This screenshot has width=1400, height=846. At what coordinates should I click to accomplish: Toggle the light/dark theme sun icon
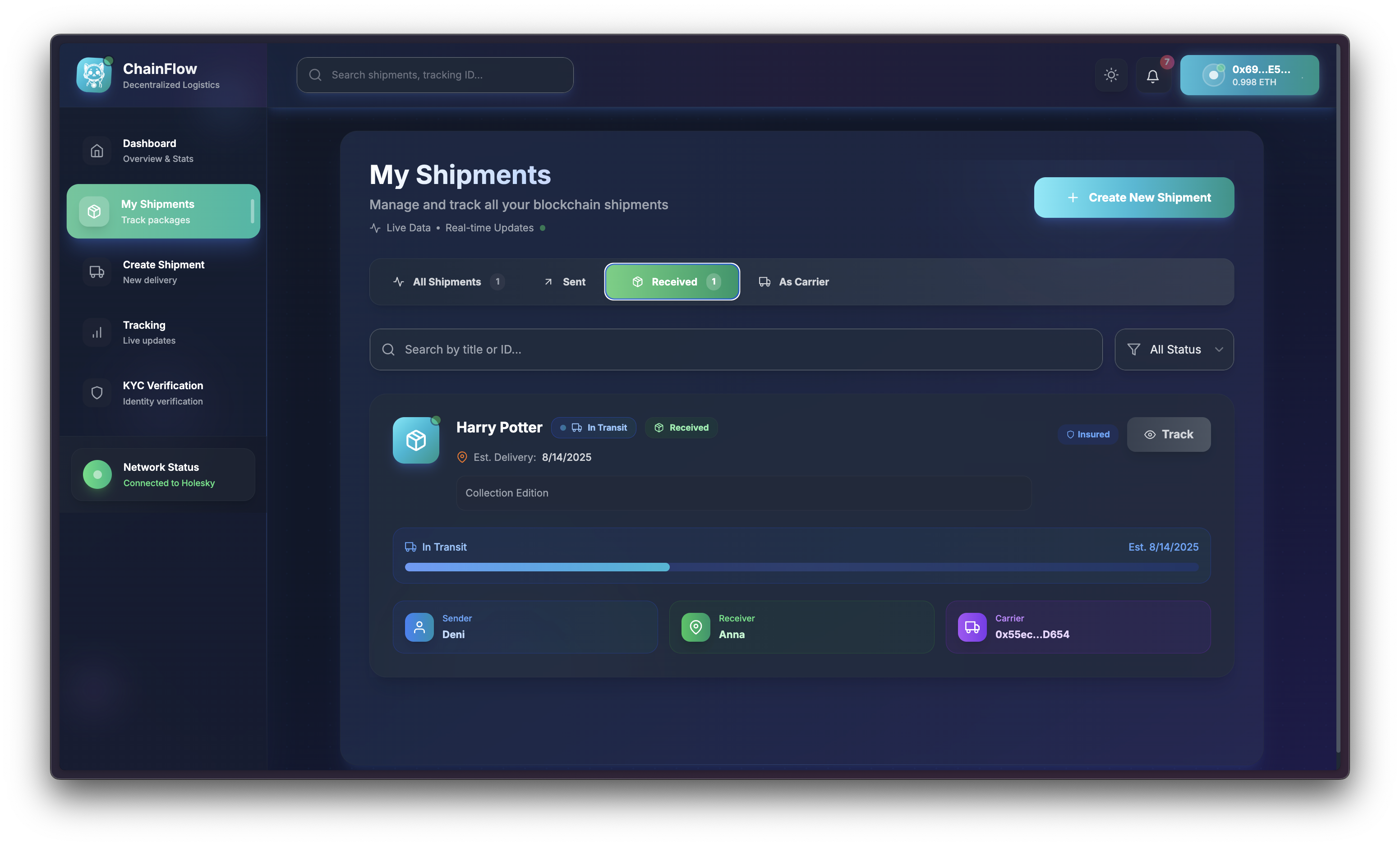[1111, 75]
